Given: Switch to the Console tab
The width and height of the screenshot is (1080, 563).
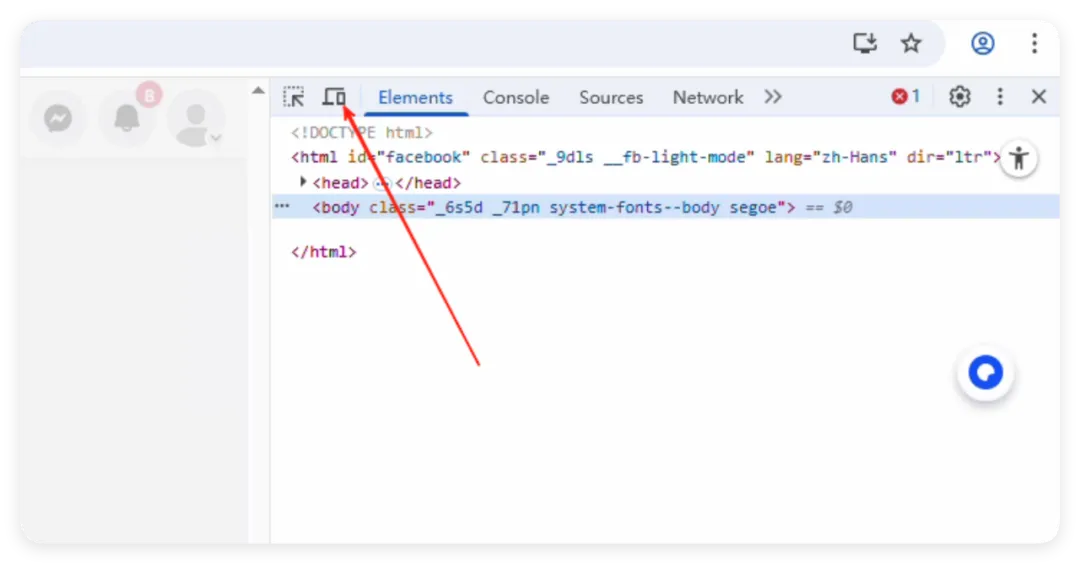Looking at the screenshot, I should 516,97.
